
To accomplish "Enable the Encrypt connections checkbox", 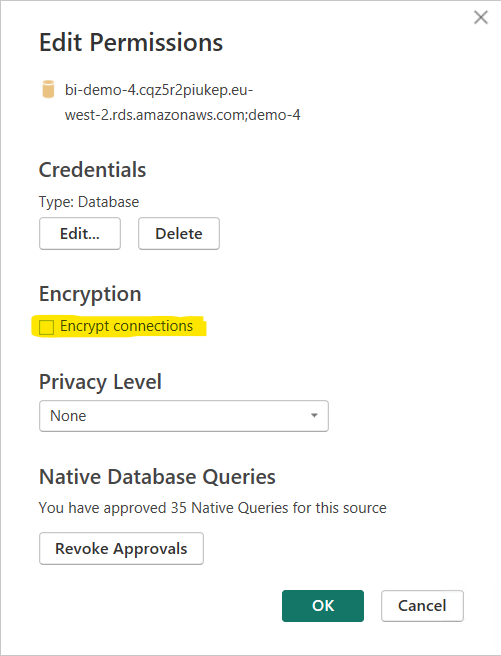I will tap(46, 327).
